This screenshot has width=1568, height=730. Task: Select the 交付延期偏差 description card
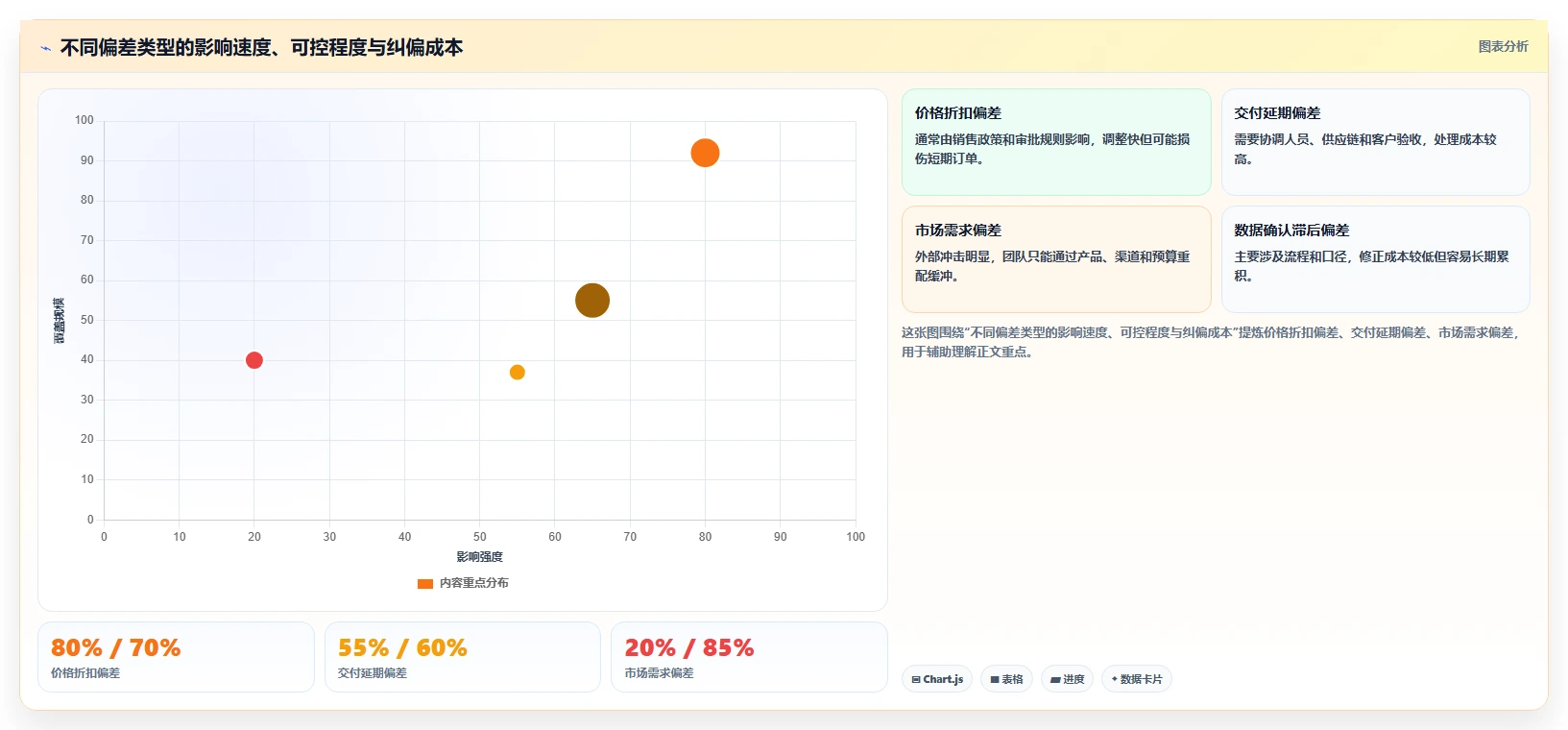pyautogui.click(x=1375, y=142)
